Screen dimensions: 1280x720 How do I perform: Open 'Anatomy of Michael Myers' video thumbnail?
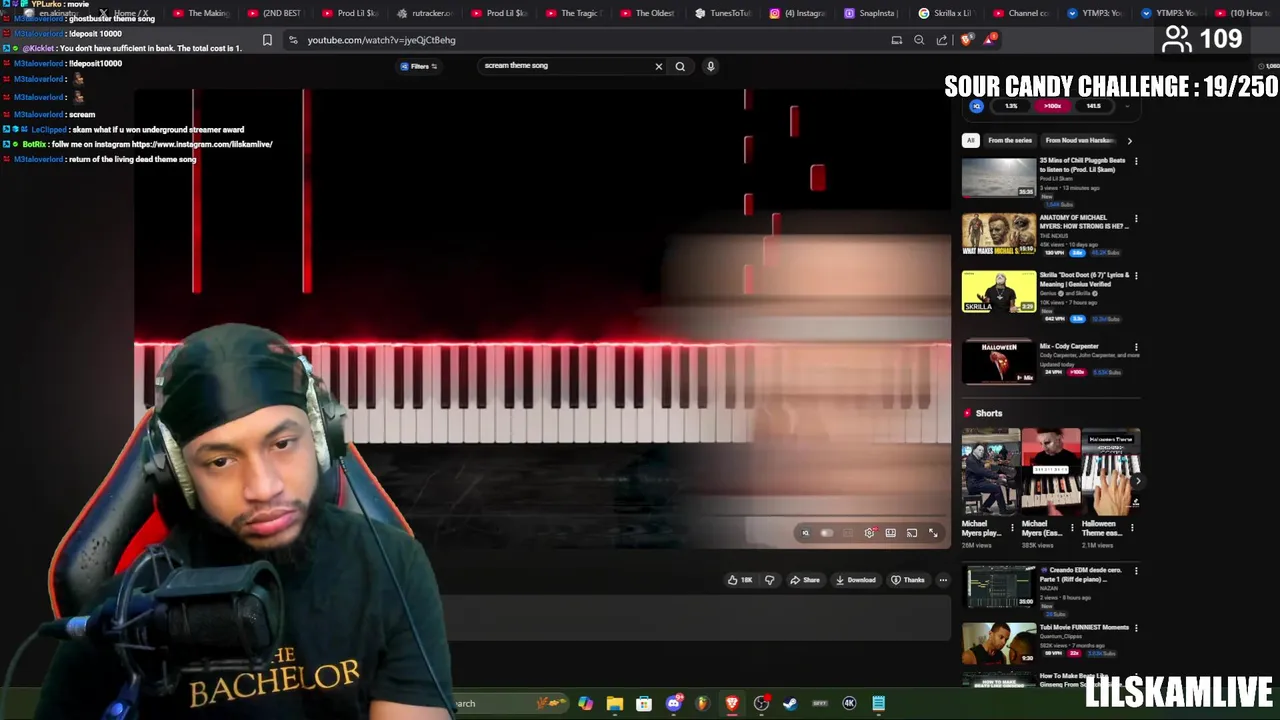[x=999, y=234]
